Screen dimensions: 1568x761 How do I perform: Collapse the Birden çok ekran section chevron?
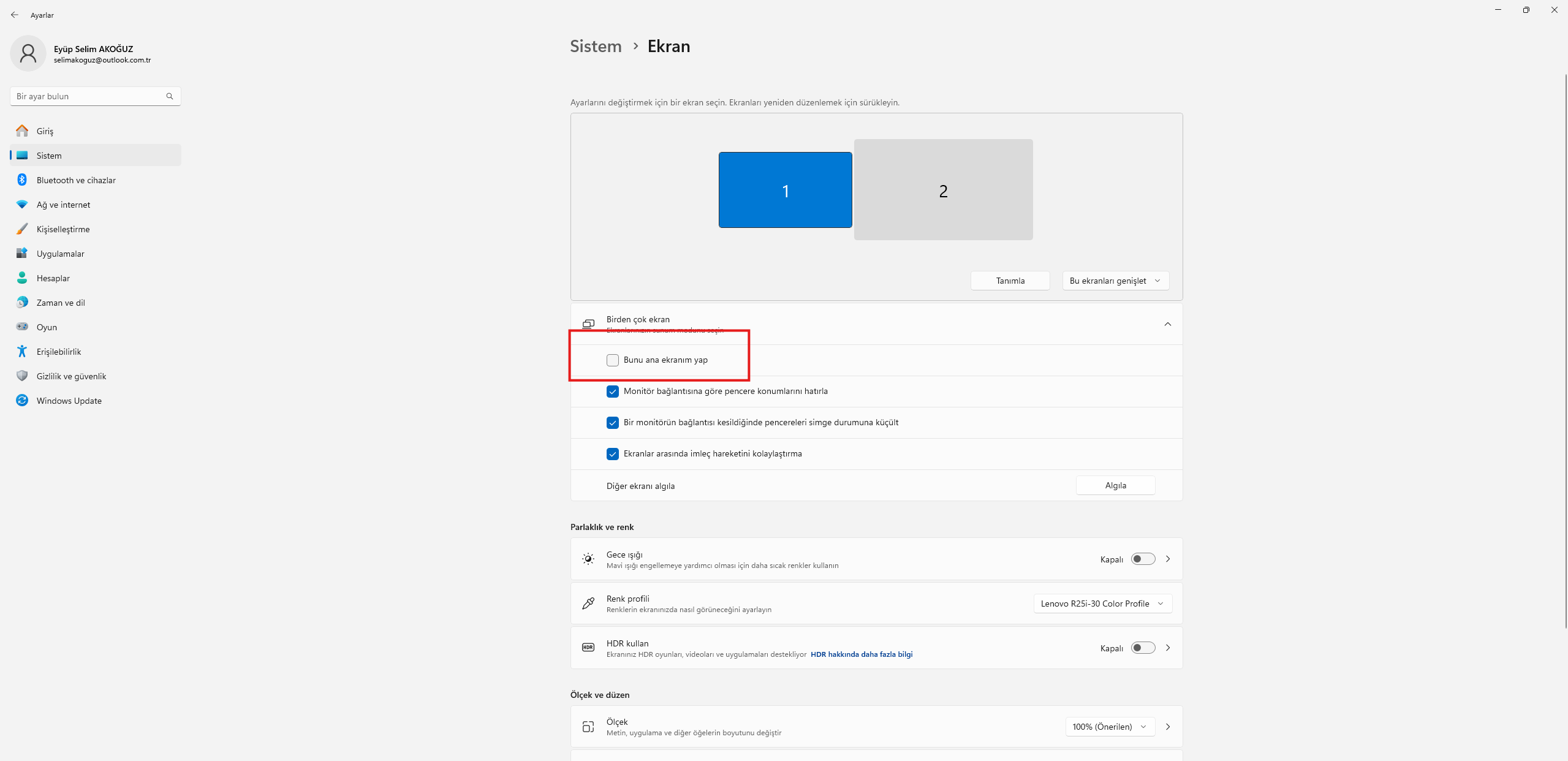1168,324
